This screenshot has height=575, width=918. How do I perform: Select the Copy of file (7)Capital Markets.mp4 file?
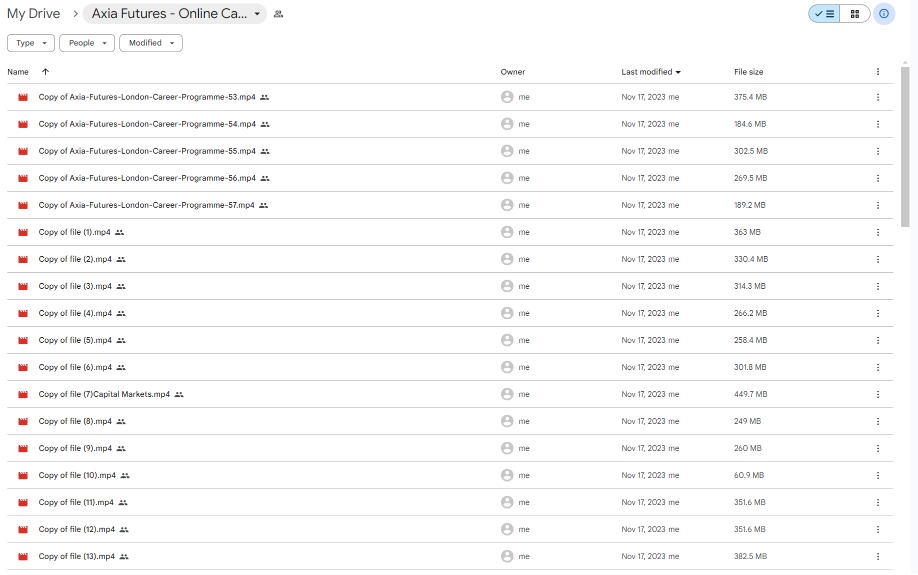104,394
